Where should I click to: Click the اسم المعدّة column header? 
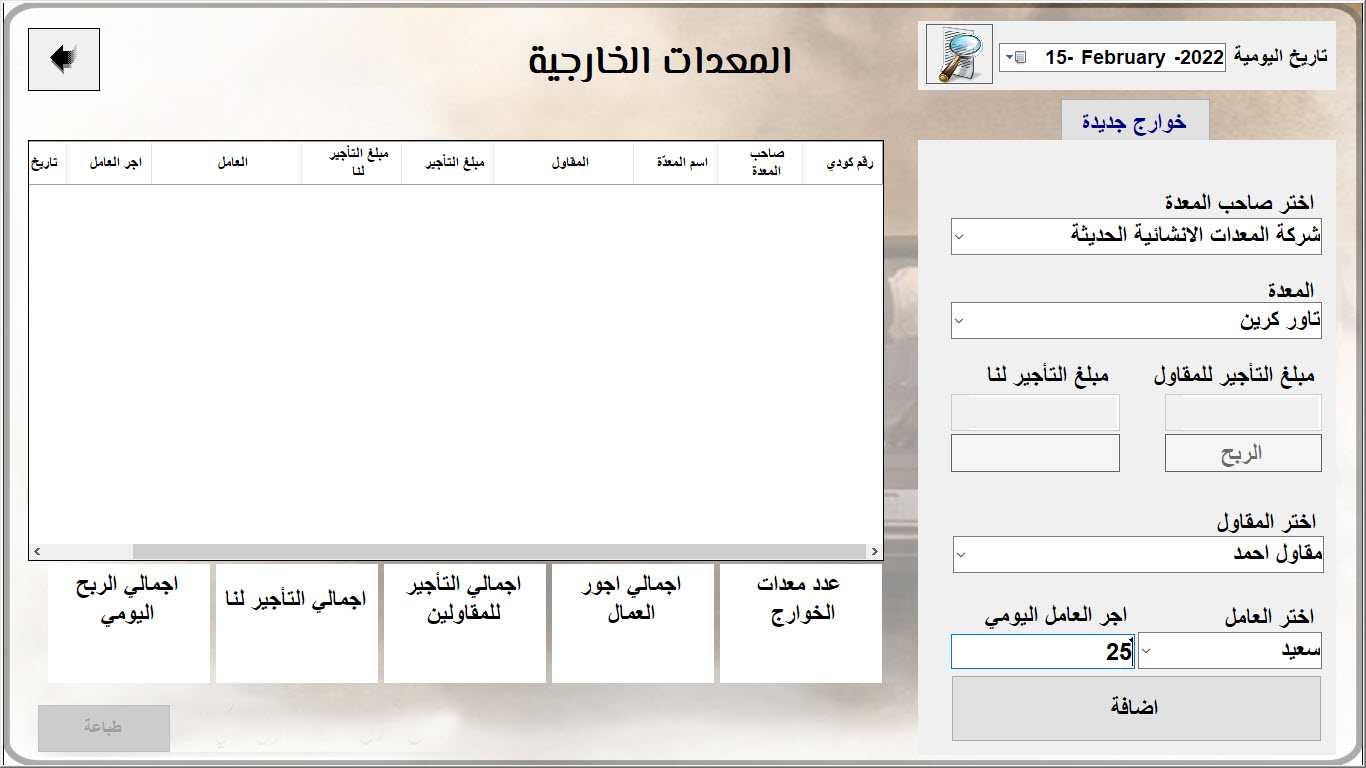675,162
